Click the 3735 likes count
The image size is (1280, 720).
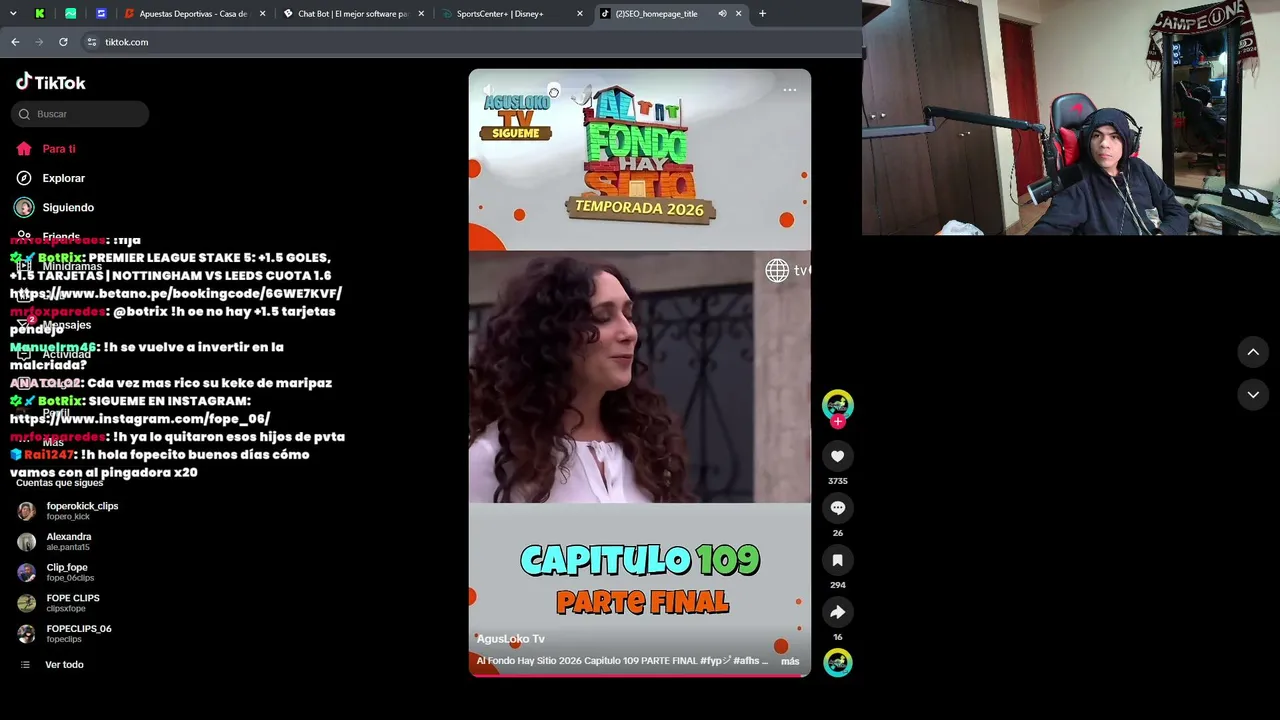click(838, 481)
